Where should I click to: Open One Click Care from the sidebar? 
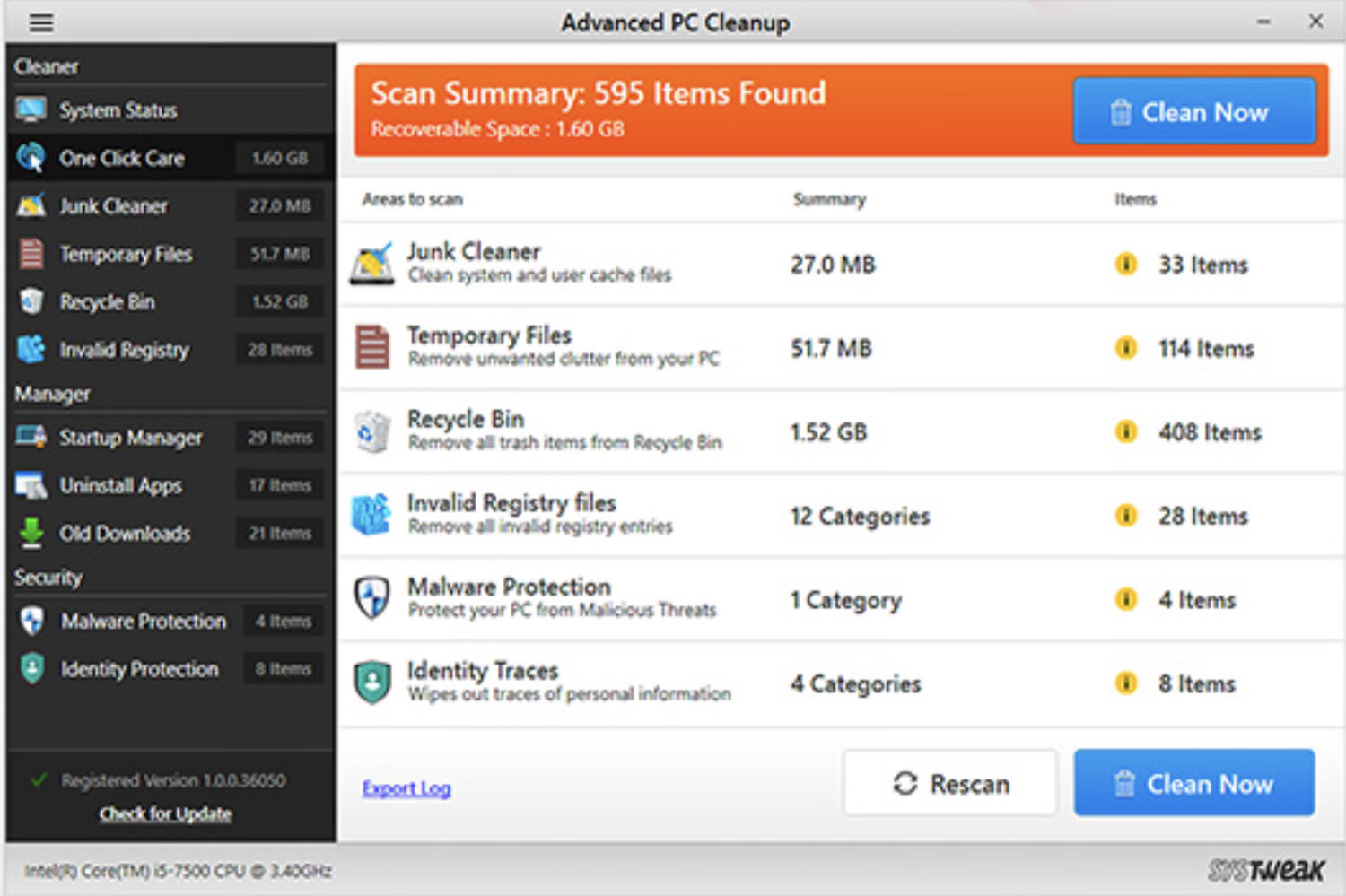coord(31,158)
